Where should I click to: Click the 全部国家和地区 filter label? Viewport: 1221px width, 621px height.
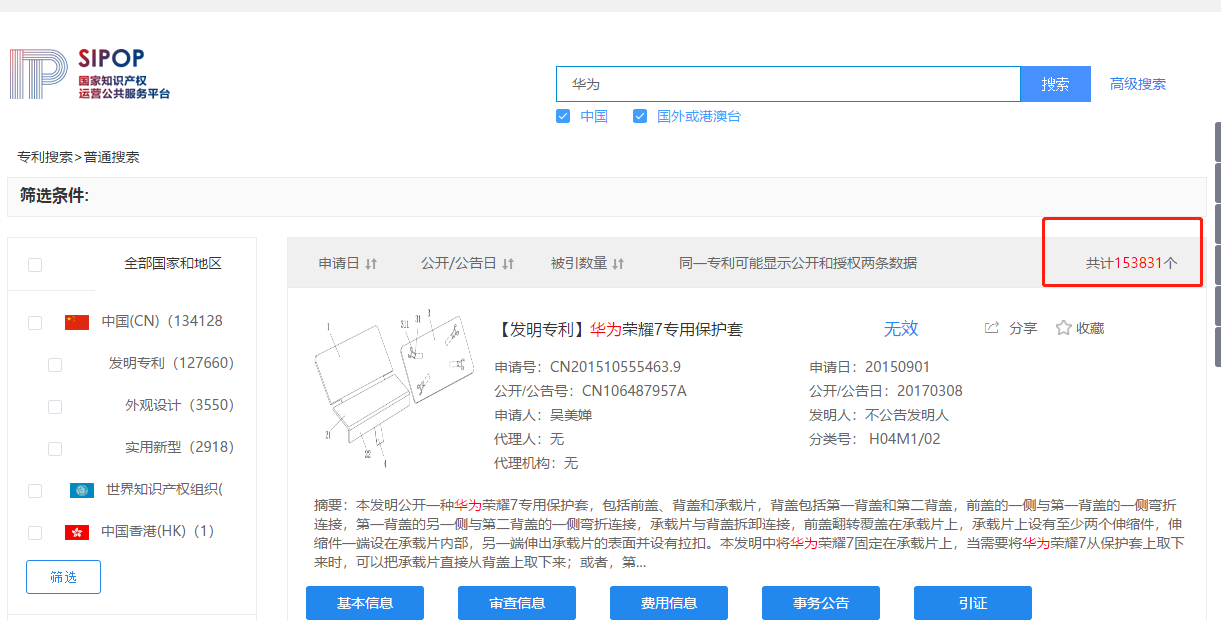pyautogui.click(x=173, y=264)
